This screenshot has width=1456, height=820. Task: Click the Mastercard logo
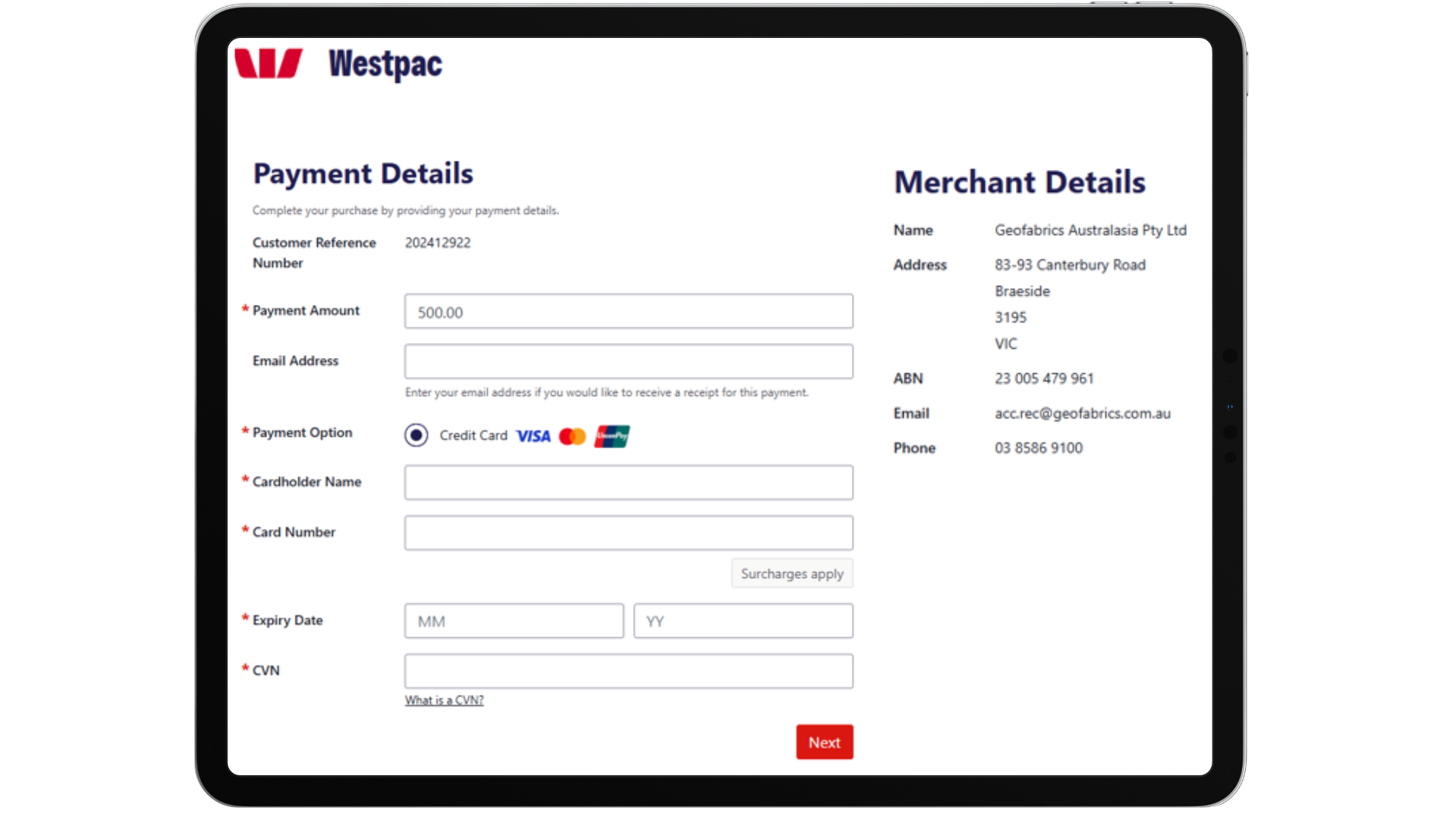tap(572, 436)
